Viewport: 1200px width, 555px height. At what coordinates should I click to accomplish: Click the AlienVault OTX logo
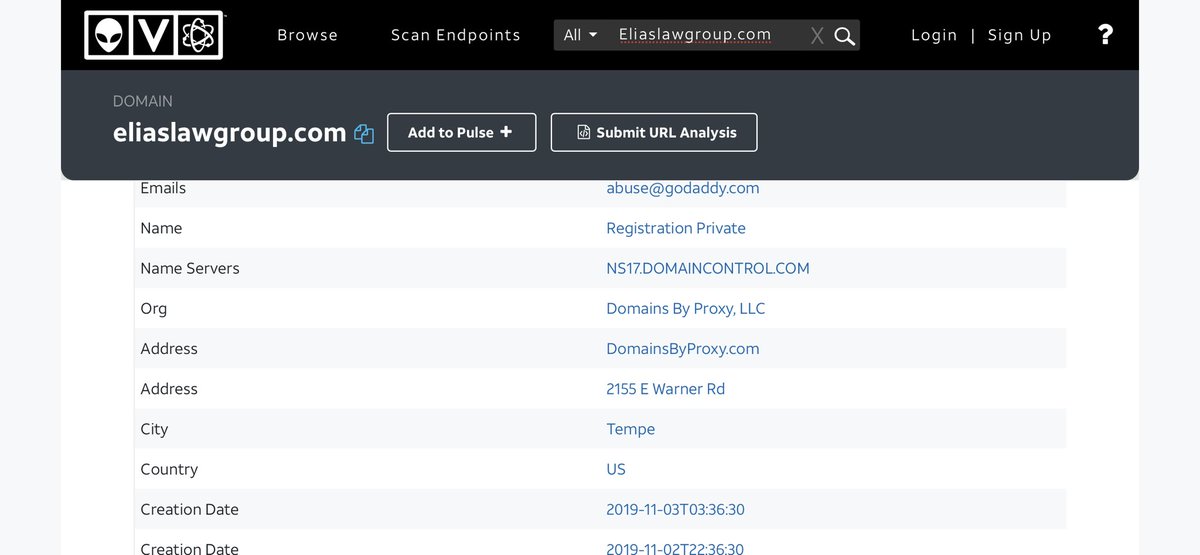[x=153, y=35]
